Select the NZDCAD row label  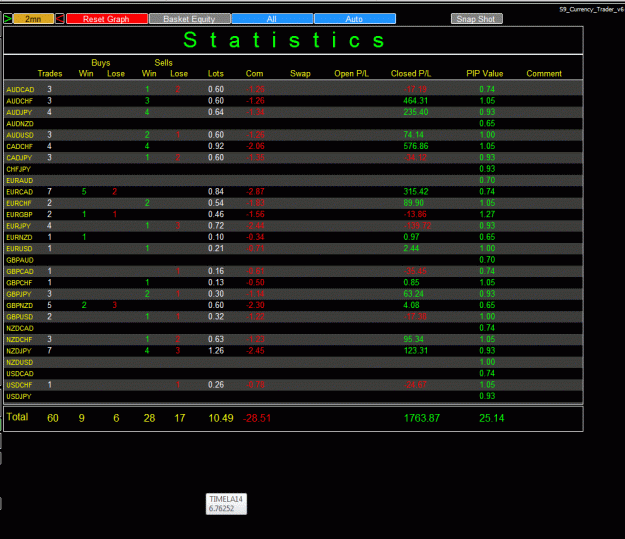(x=20, y=328)
